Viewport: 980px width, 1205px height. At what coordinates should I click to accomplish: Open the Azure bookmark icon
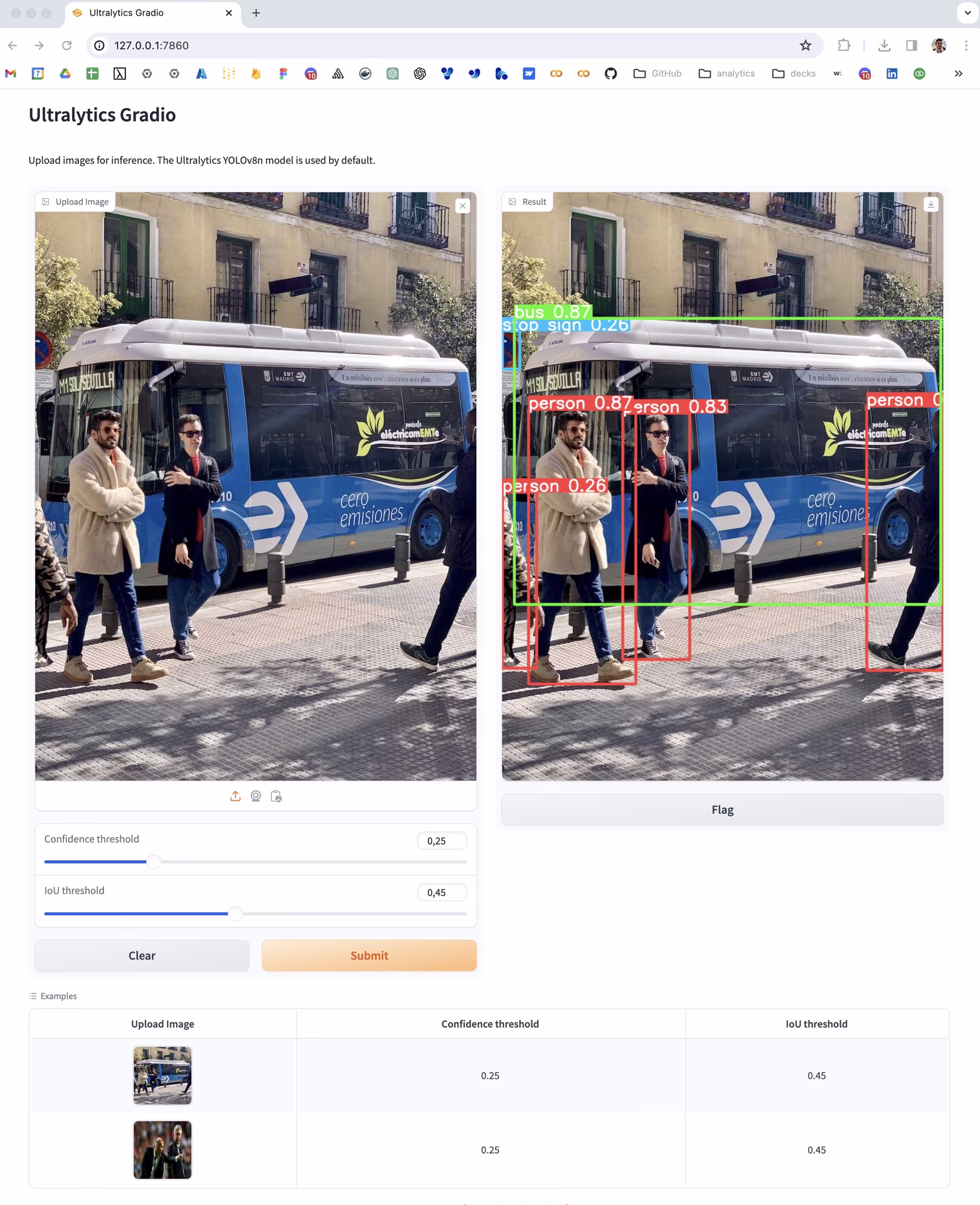201,73
